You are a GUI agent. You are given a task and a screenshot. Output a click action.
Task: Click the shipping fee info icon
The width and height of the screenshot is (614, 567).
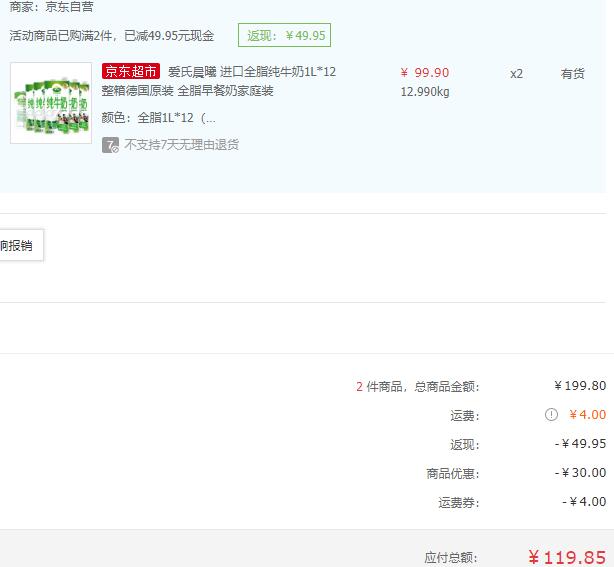pos(551,414)
